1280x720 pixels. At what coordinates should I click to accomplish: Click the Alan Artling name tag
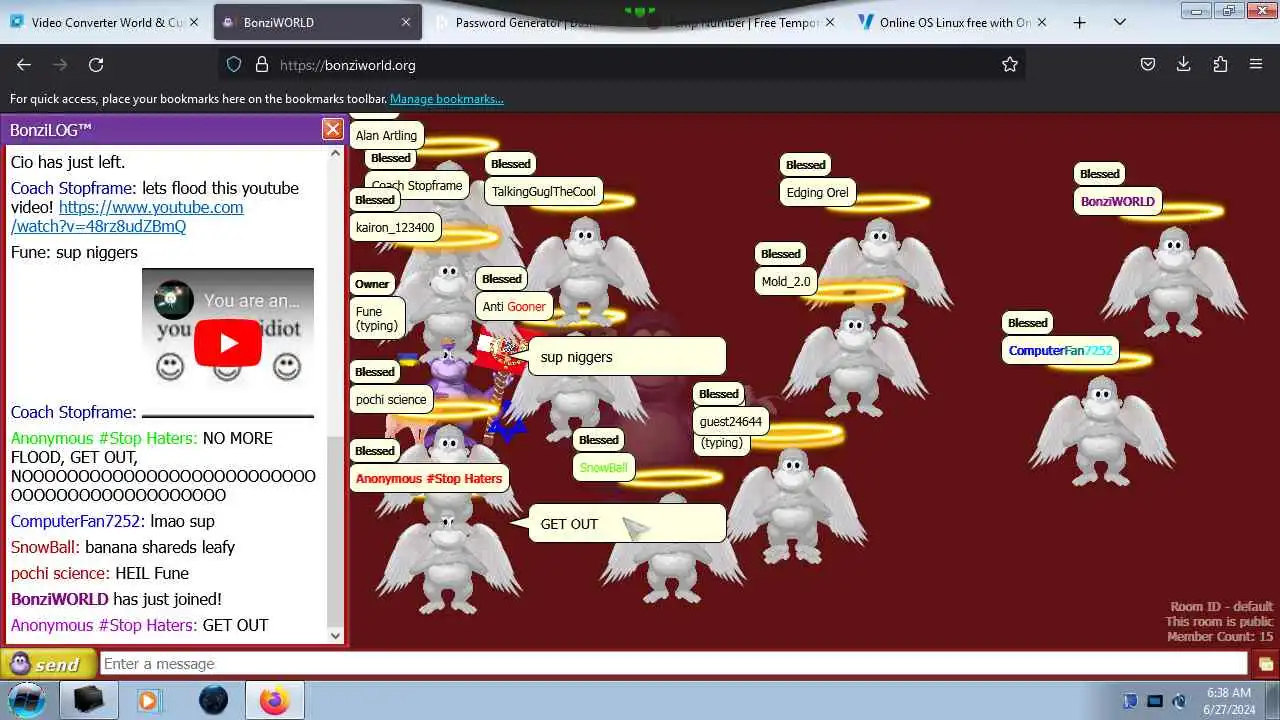tap(386, 135)
